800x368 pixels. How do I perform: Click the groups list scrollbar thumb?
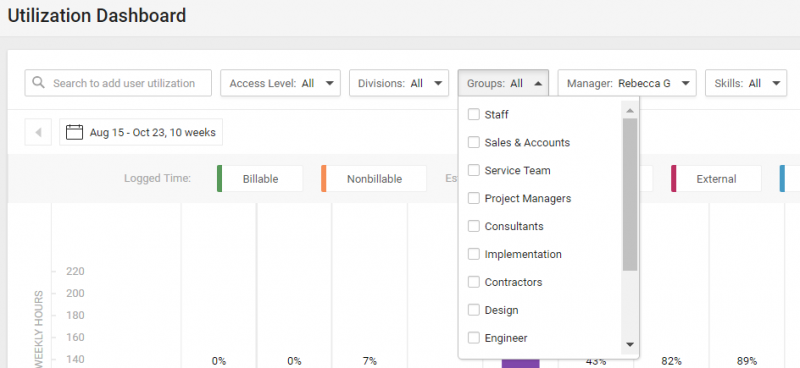pyautogui.click(x=630, y=194)
